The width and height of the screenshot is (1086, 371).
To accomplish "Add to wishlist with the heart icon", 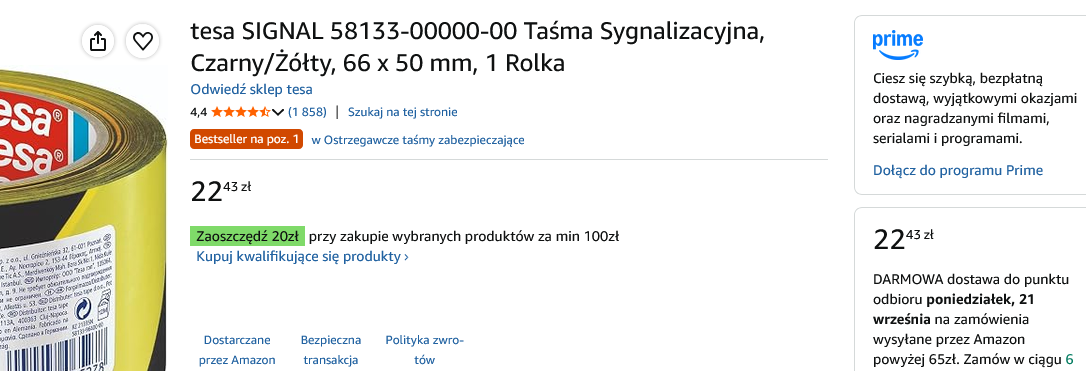I will [x=143, y=42].
